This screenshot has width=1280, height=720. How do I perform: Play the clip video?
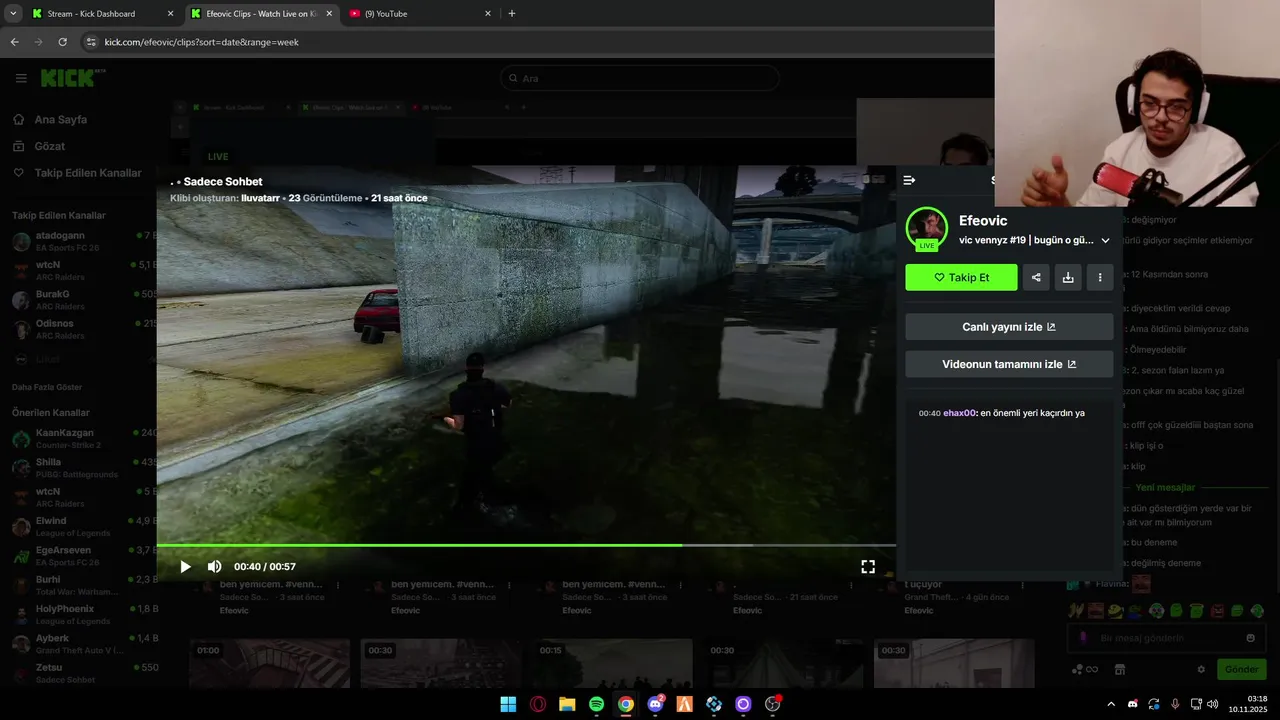tap(185, 567)
